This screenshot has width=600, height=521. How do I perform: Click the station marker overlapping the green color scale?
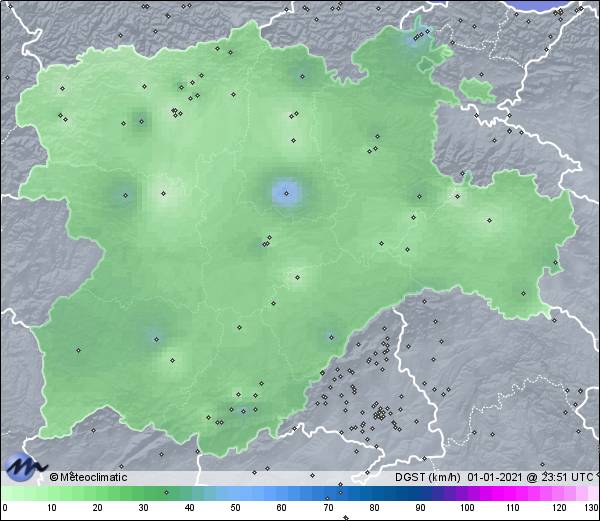[x=166, y=492]
